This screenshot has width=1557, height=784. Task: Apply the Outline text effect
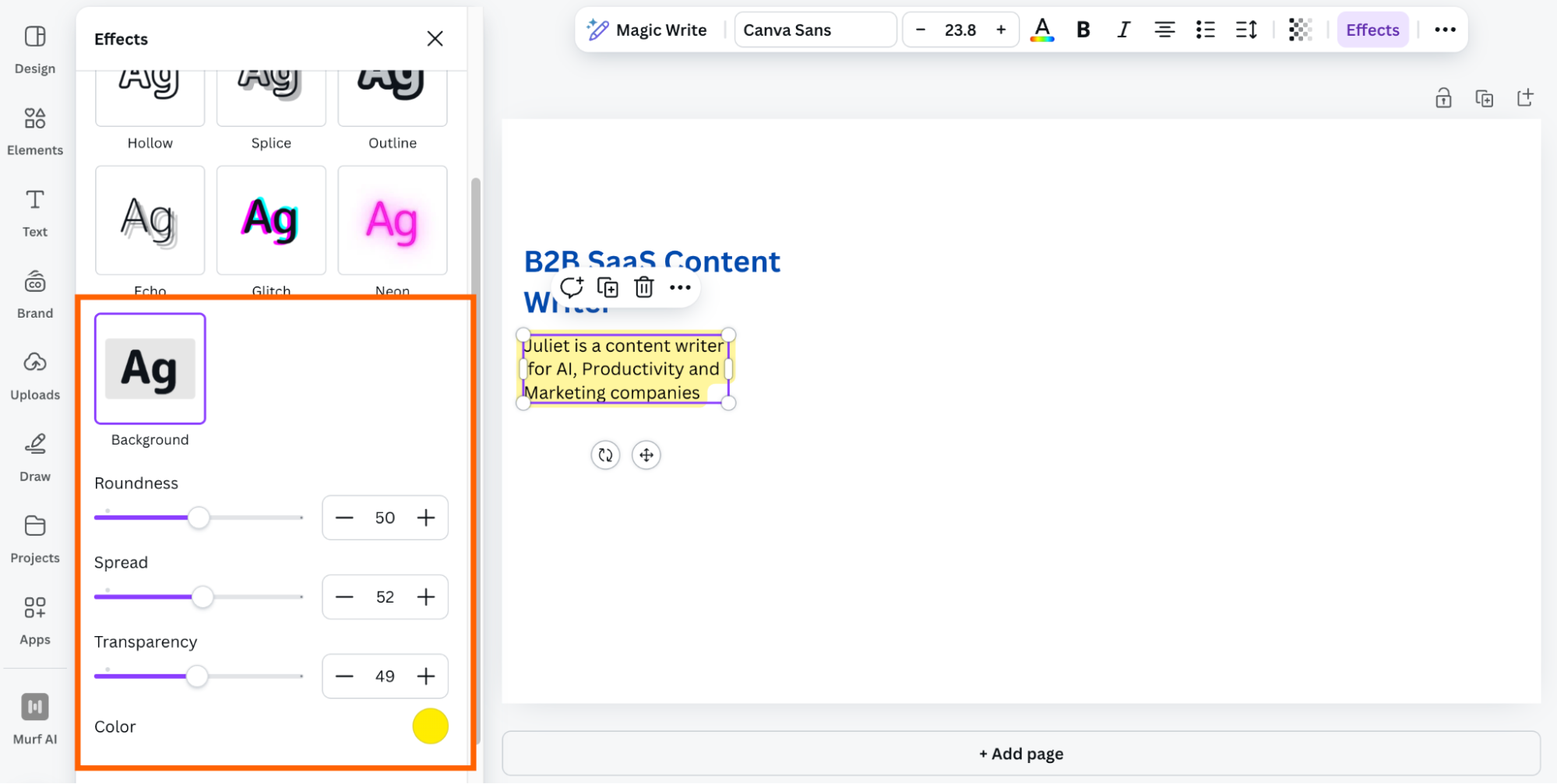click(x=393, y=97)
